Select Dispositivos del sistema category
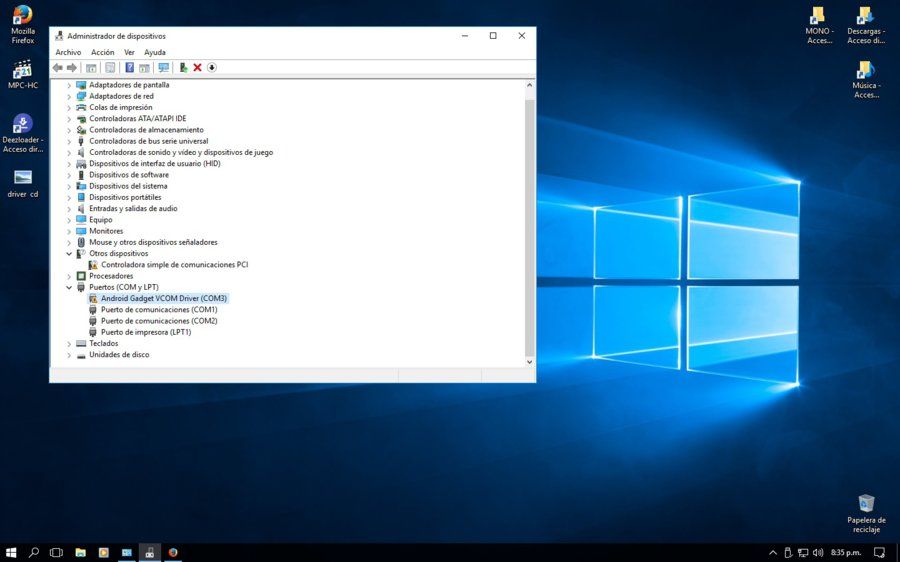 (128, 186)
